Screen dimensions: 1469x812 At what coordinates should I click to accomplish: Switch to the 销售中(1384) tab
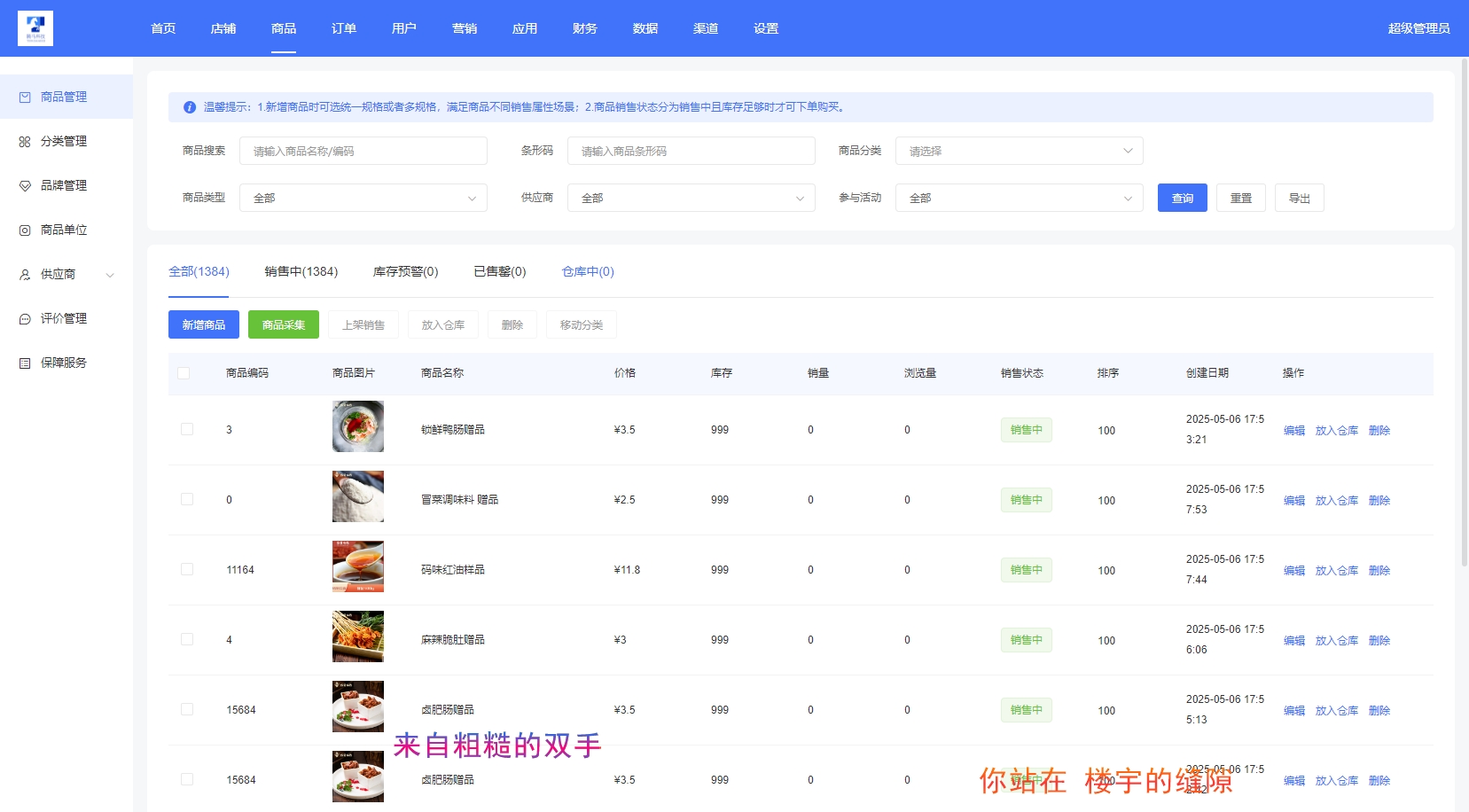coord(301,271)
